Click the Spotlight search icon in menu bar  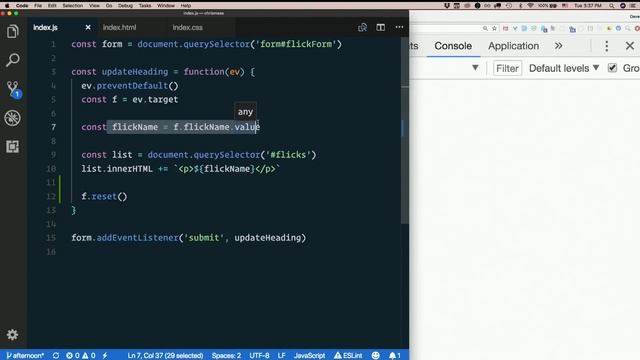[611, 6]
